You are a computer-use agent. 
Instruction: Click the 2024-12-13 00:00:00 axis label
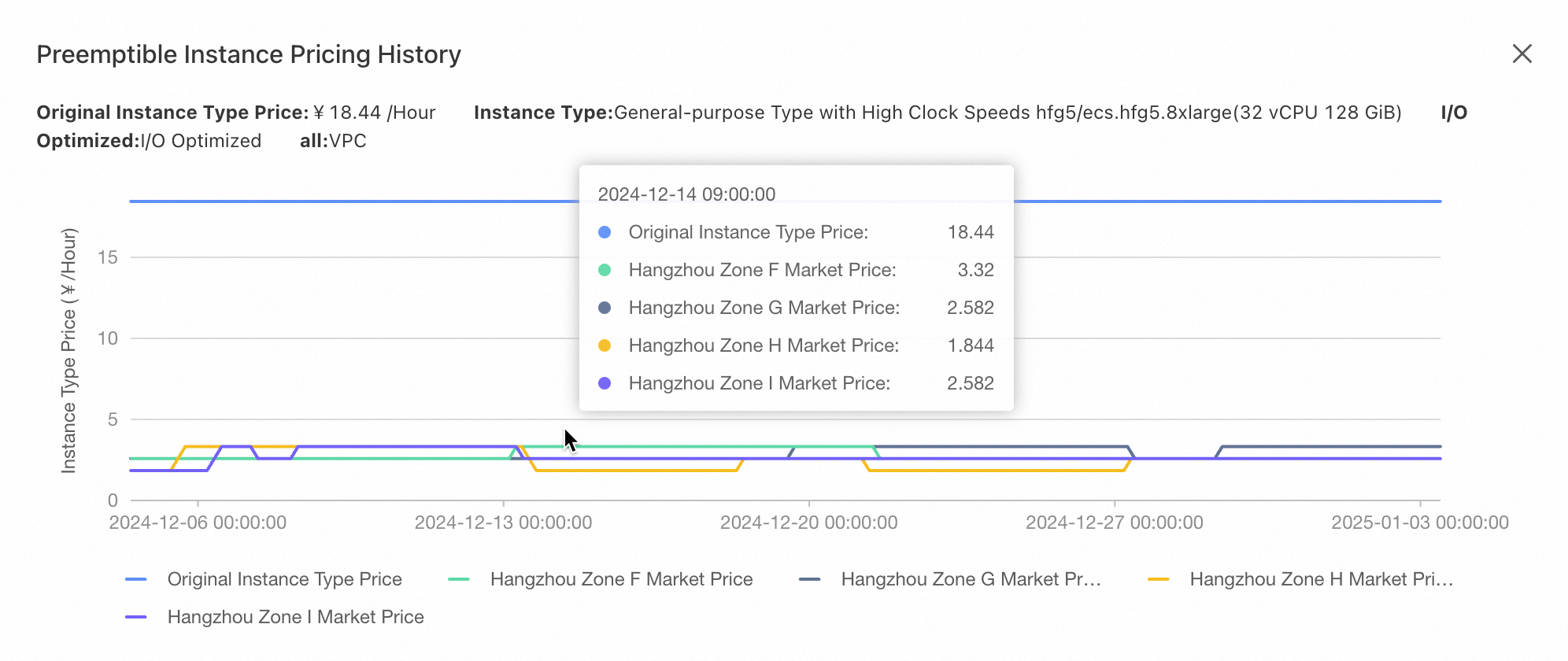503,523
